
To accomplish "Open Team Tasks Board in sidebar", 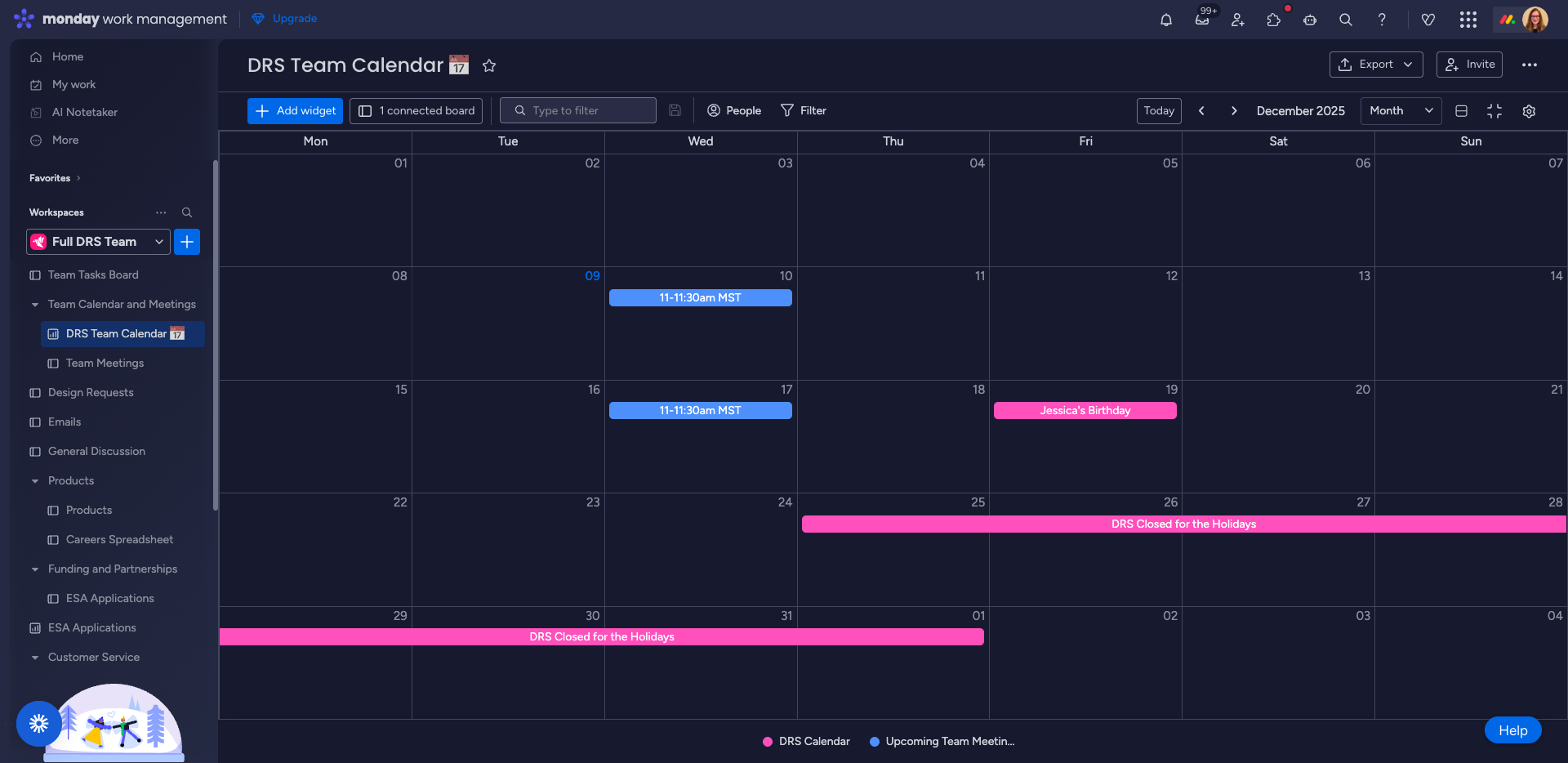I will coord(93,275).
